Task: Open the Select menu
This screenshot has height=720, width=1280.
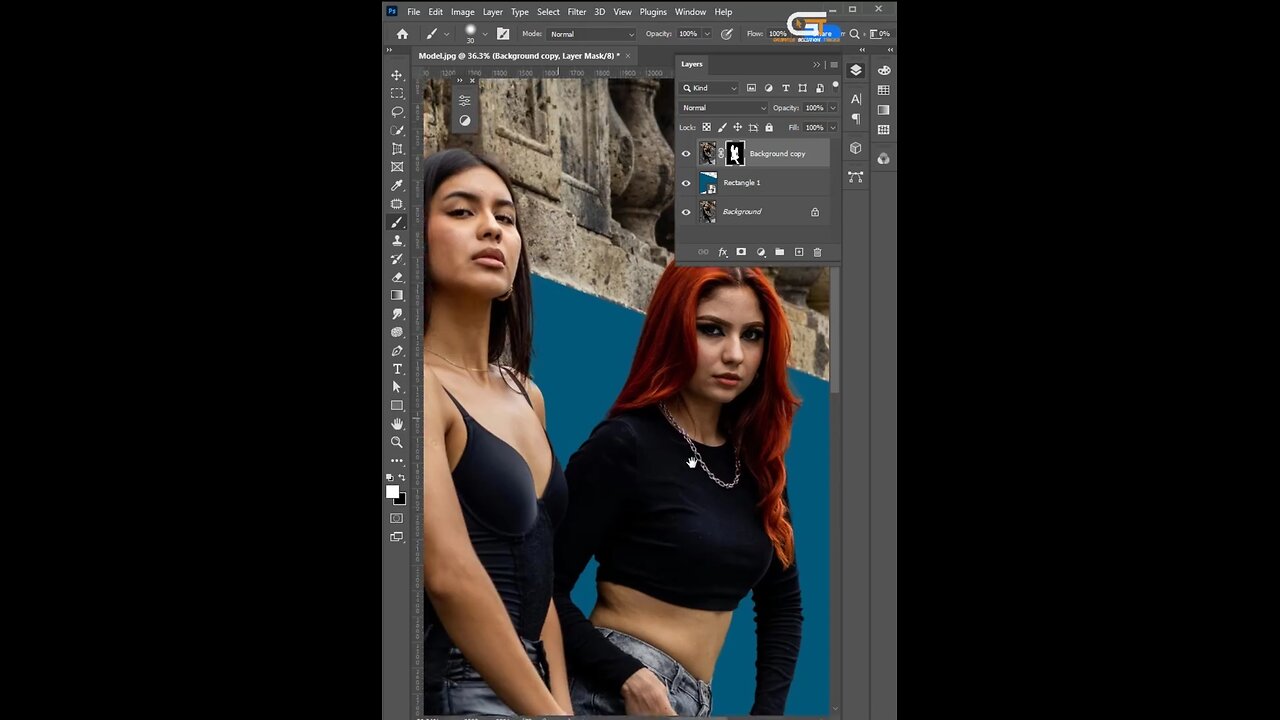Action: tap(548, 12)
